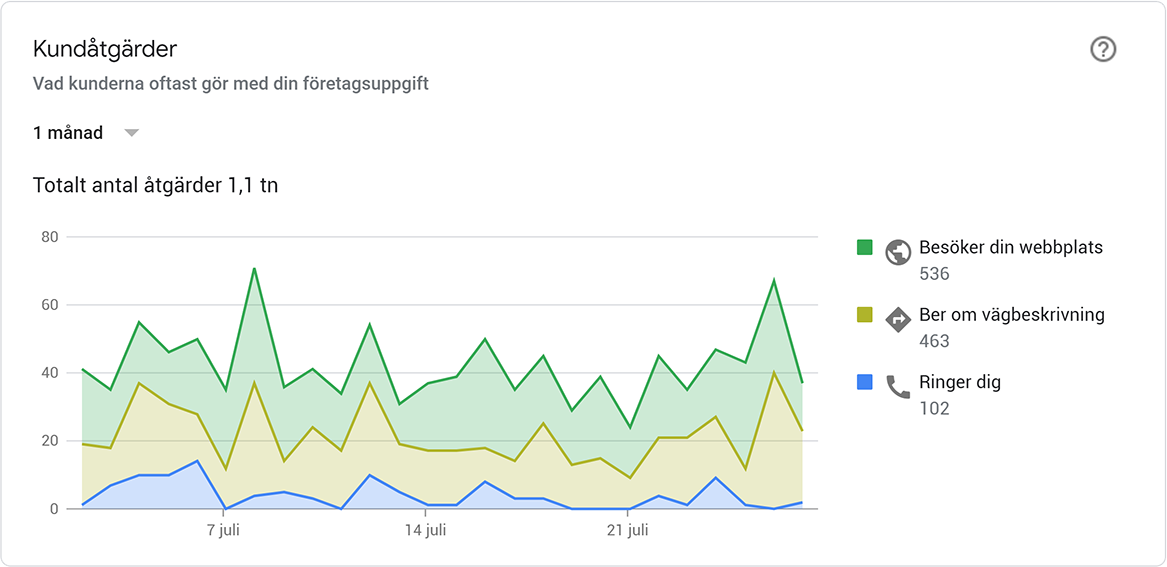Click the directions diamond arrow icon

tap(898, 320)
